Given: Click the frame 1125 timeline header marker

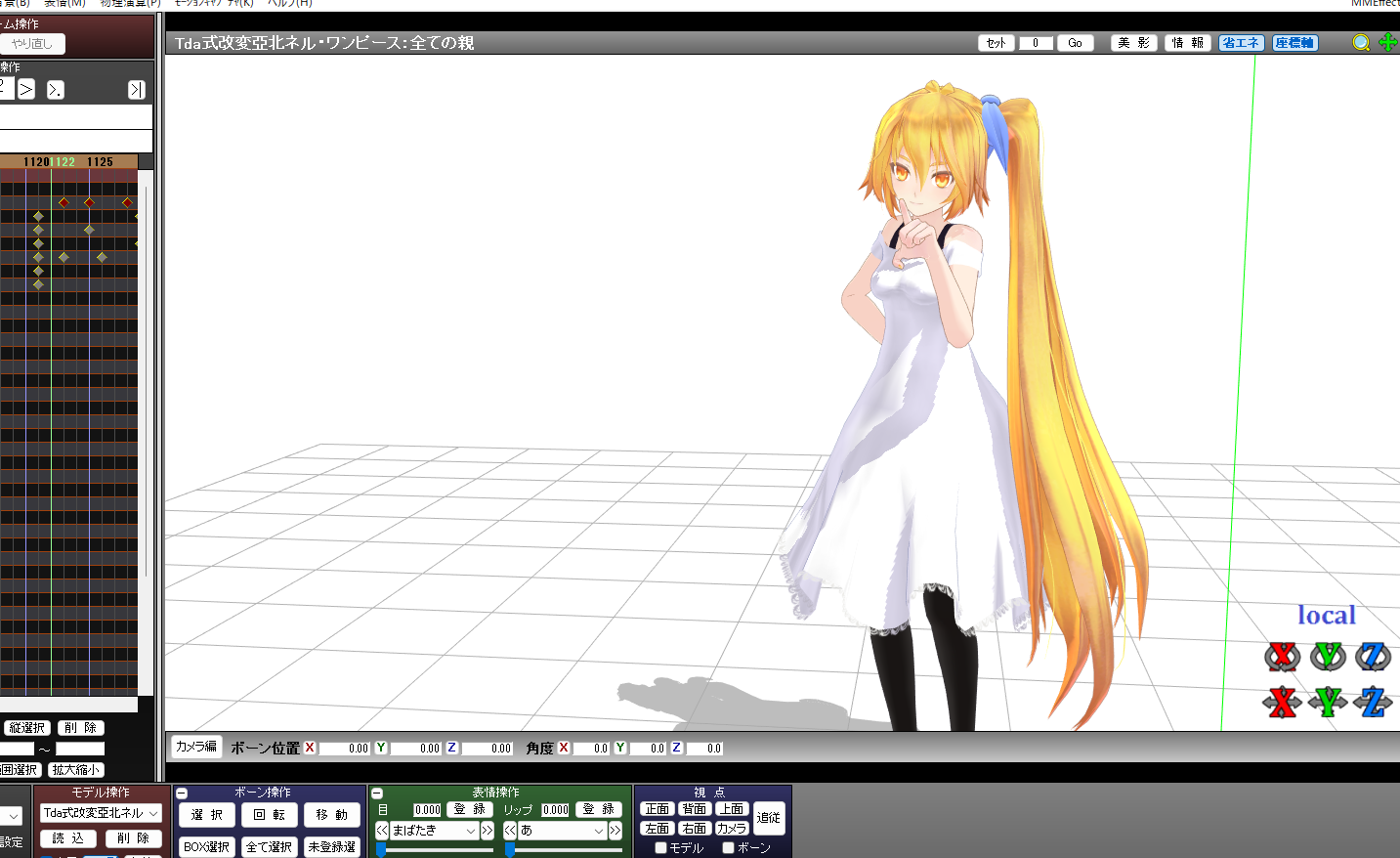Looking at the screenshot, I should coord(100,162).
